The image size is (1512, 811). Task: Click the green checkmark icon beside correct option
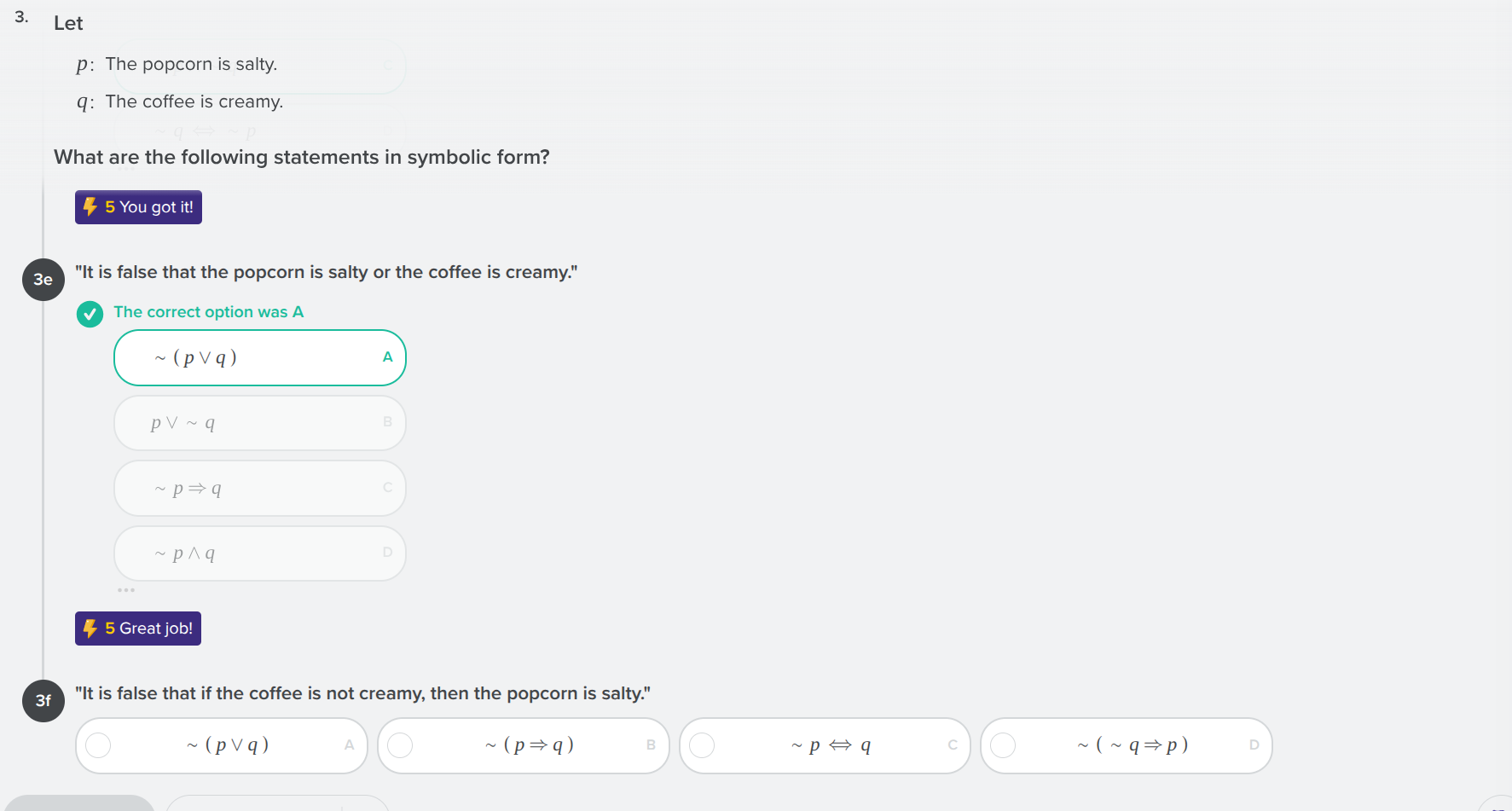coord(90,314)
